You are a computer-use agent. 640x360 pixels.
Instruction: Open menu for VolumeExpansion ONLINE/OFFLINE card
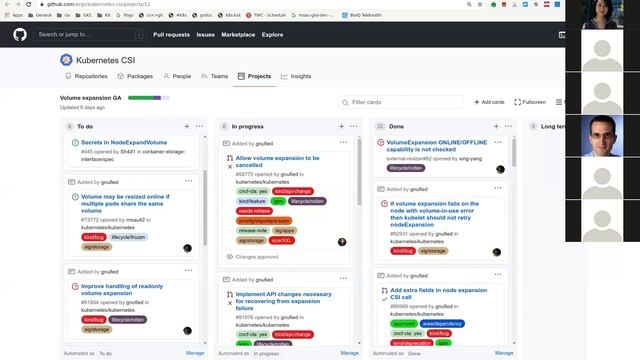pos(498,142)
